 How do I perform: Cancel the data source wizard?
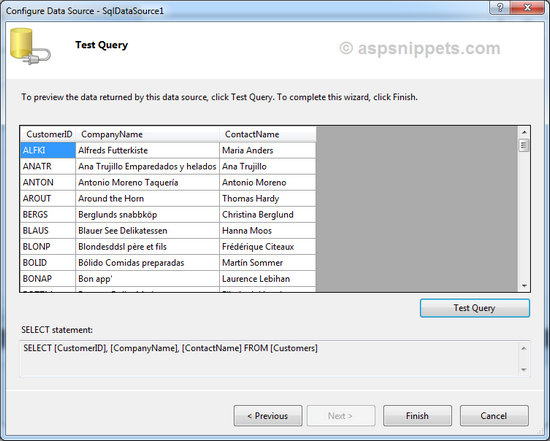click(494, 416)
